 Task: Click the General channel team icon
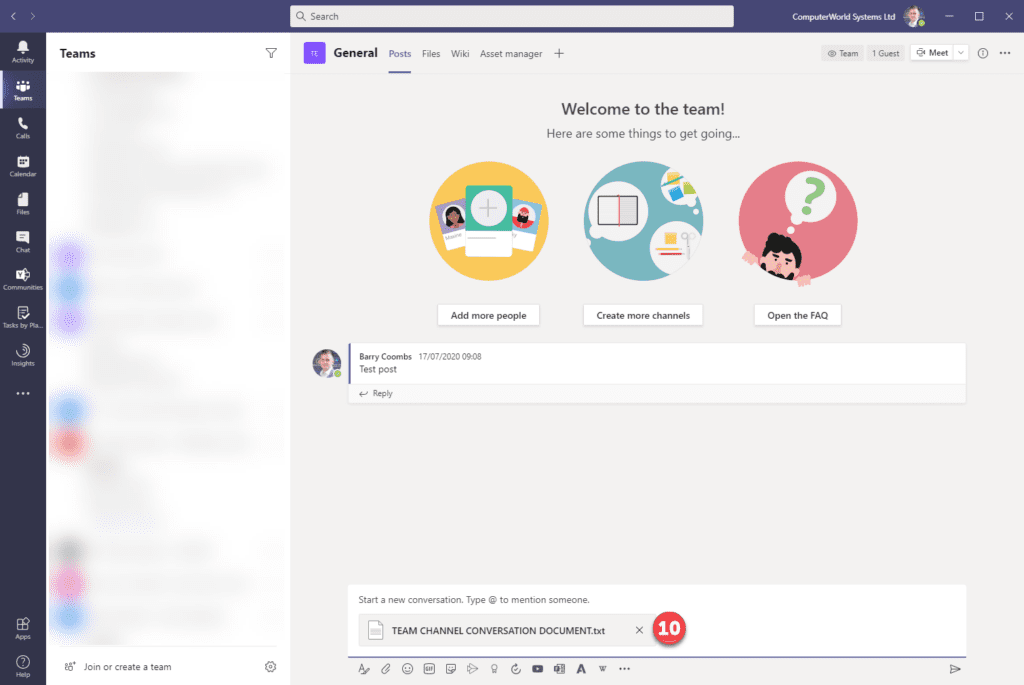click(x=315, y=53)
